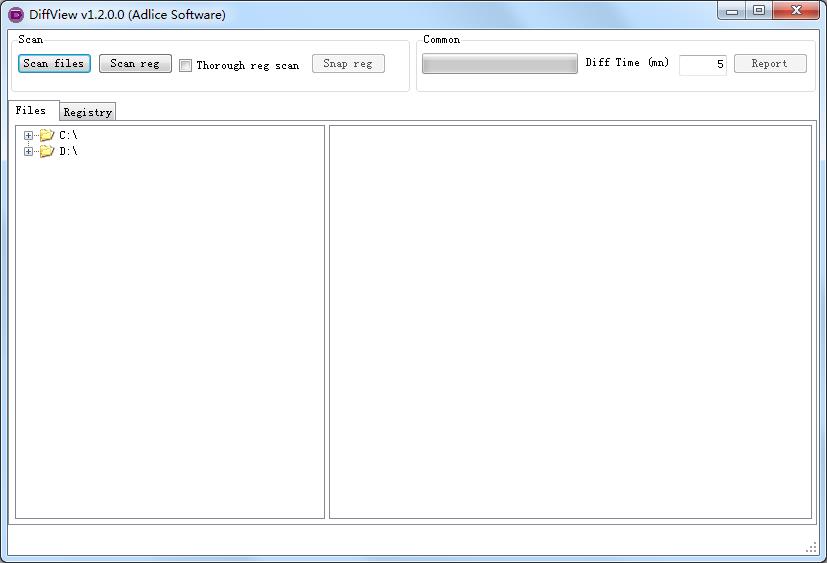The image size is (827, 563).
Task: Click the DiffView app icon in title bar
Action: pos(16,14)
